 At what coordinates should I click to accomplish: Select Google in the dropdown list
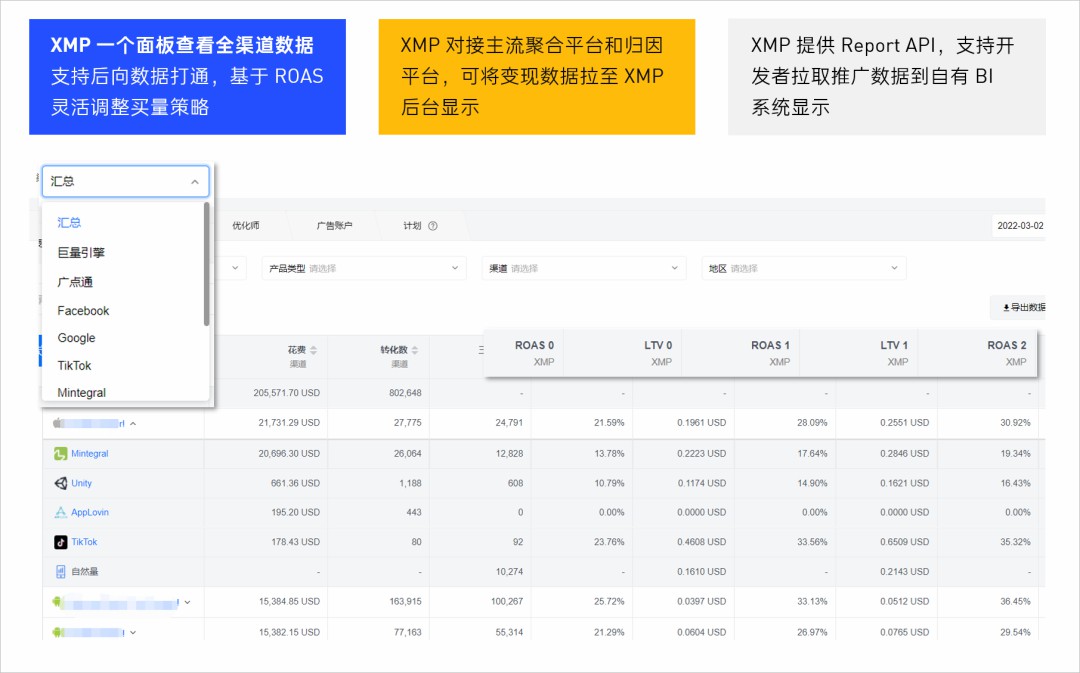tap(76, 338)
